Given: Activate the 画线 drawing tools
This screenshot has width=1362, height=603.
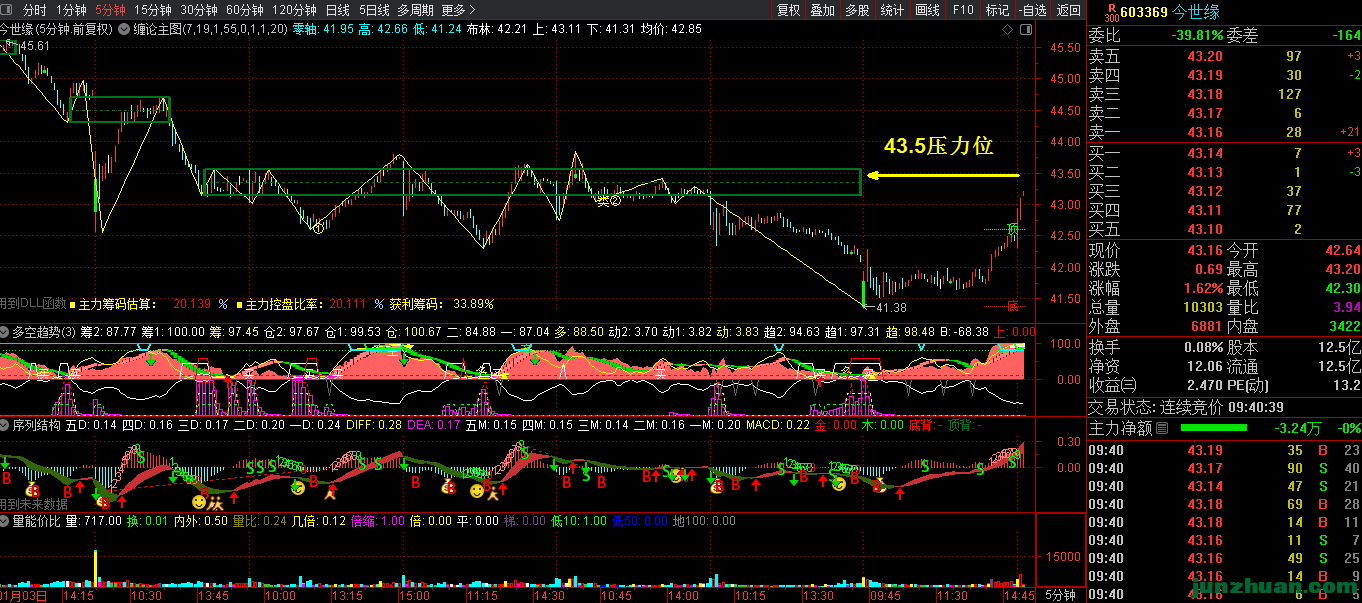Looking at the screenshot, I should (x=928, y=10).
